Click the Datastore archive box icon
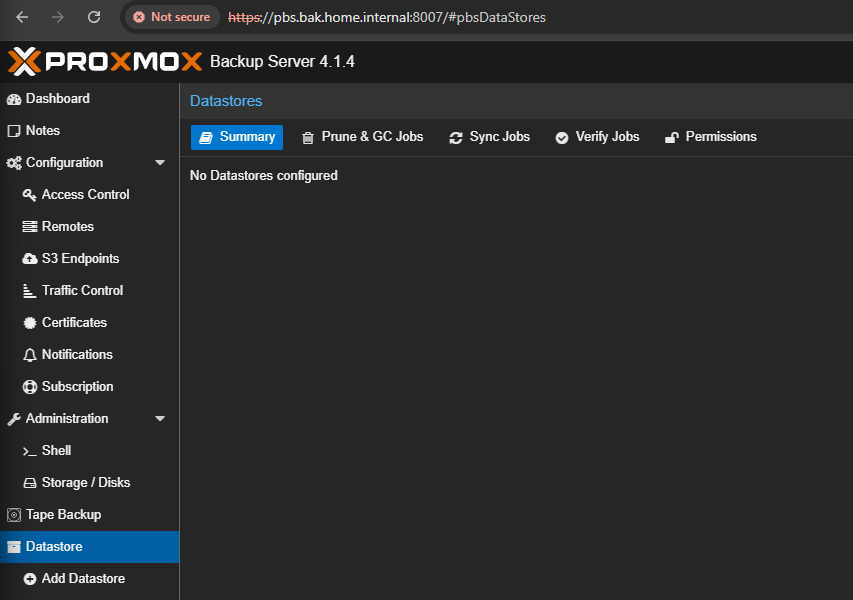This screenshot has width=853, height=600. 14,547
